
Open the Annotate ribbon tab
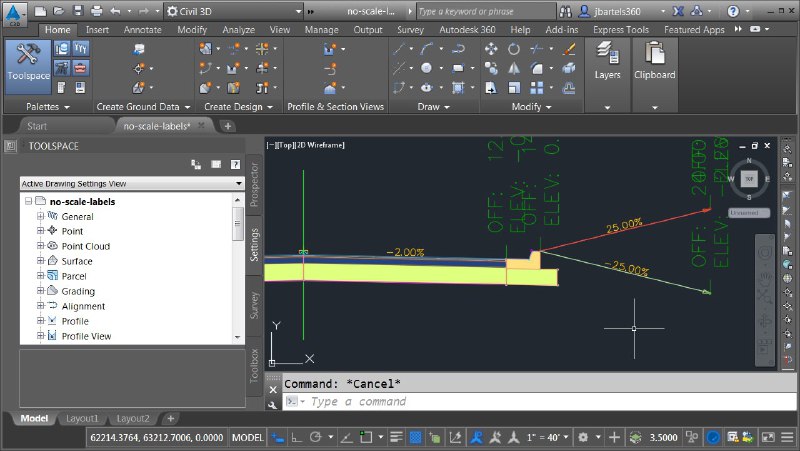(142, 30)
